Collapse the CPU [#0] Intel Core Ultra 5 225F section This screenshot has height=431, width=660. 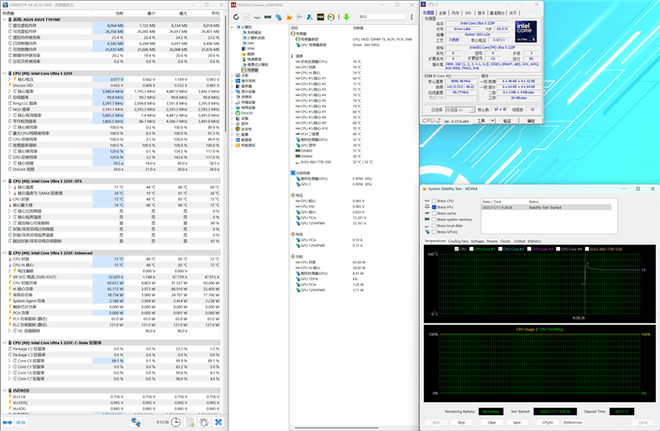[x=6, y=74]
